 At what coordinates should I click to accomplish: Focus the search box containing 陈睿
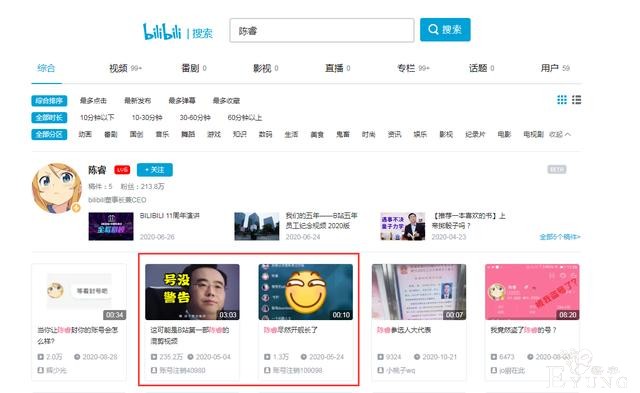point(322,30)
